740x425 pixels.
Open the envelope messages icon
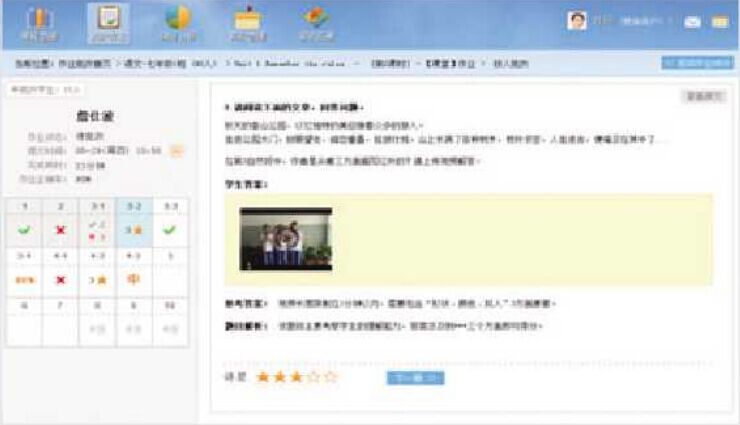click(x=692, y=21)
